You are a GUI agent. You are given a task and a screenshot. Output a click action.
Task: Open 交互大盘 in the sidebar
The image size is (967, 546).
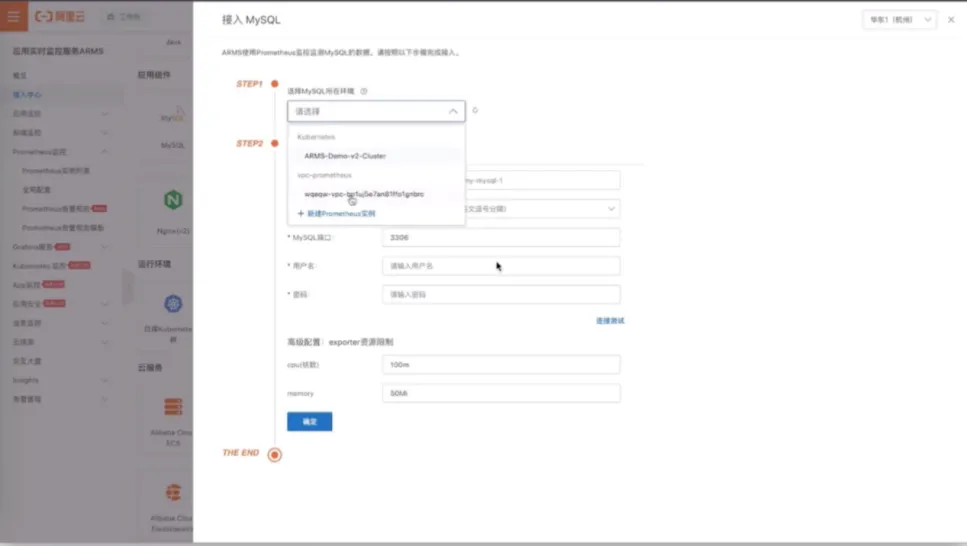coord(27,361)
